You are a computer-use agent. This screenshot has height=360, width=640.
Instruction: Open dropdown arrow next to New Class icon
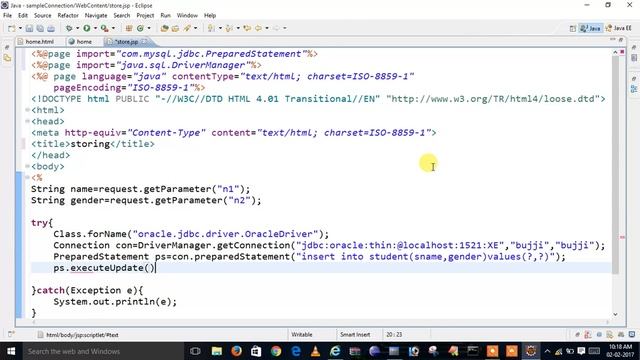(x=149, y=28)
